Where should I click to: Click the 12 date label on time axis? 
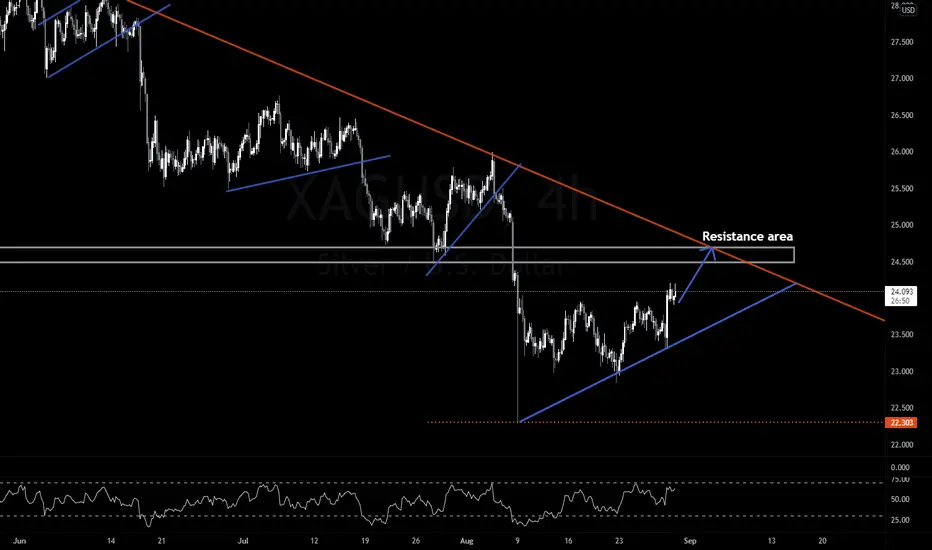click(x=314, y=541)
